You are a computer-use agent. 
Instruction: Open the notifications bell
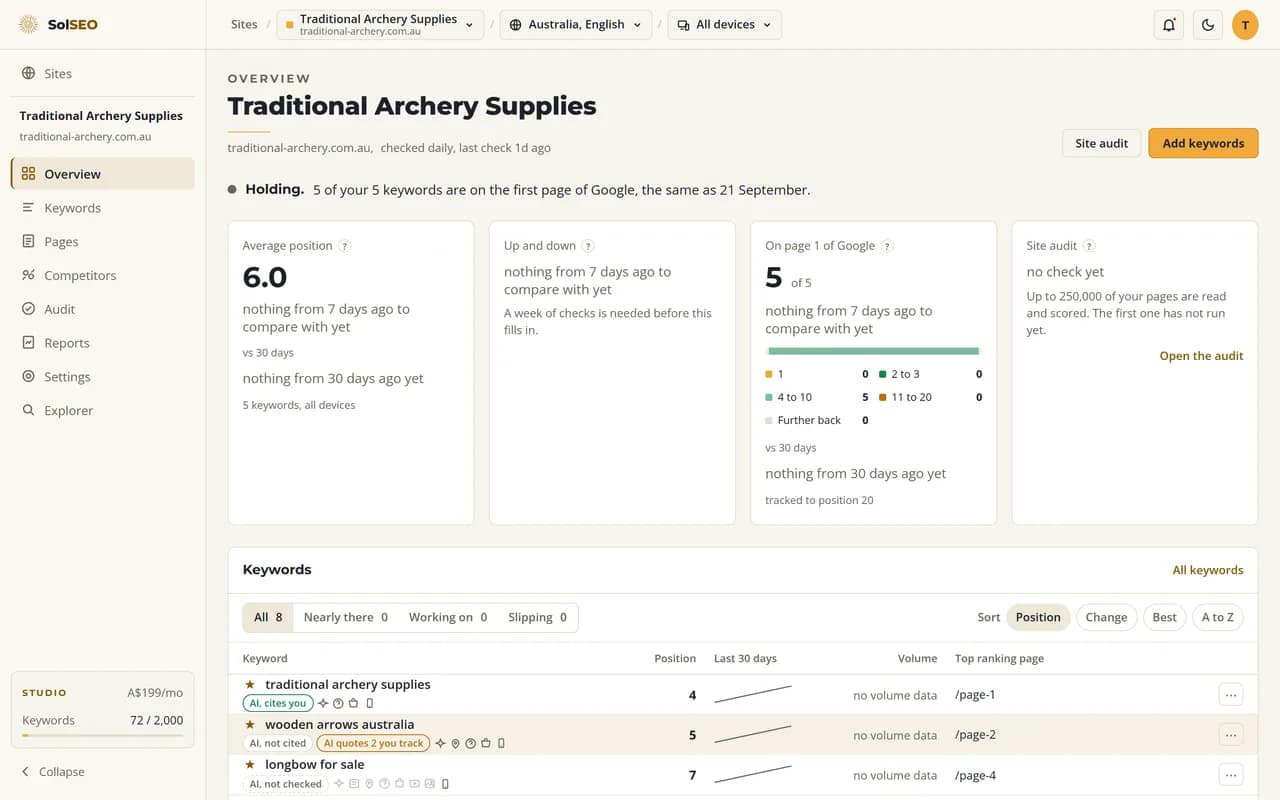tap(1168, 25)
